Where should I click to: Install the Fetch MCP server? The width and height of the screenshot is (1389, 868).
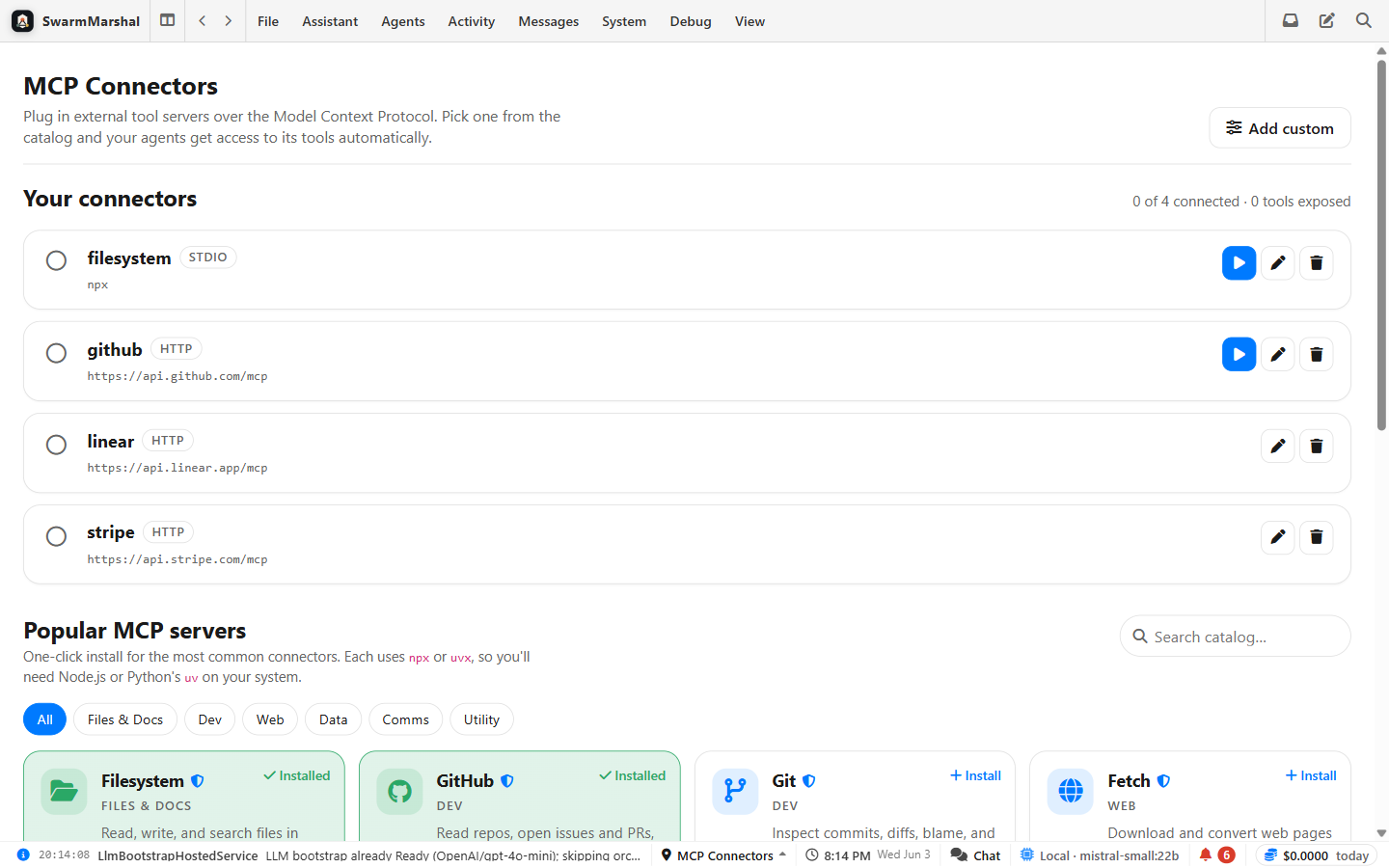1311,775
